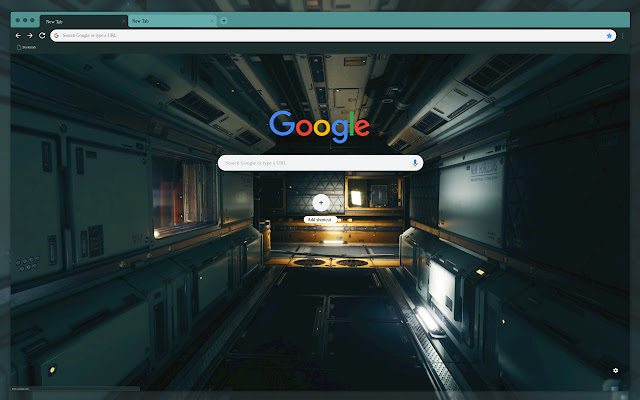Bookmark this page with the star icon
Screen dimensions: 640x400
609,36
